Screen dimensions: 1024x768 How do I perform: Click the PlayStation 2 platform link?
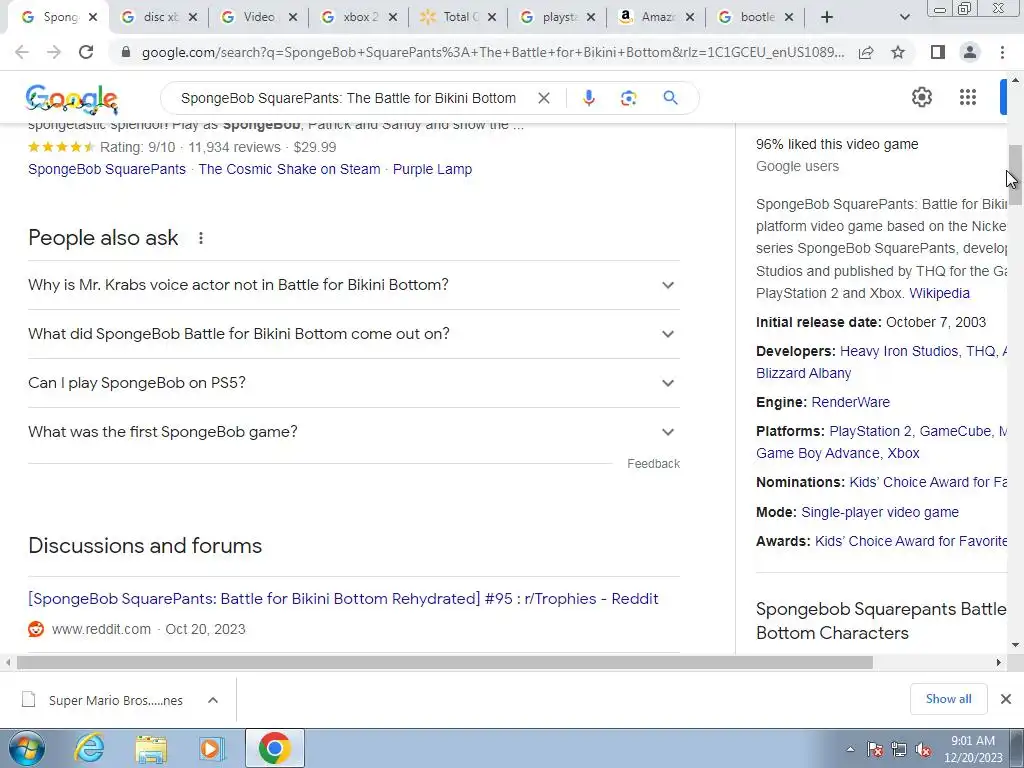870,432
